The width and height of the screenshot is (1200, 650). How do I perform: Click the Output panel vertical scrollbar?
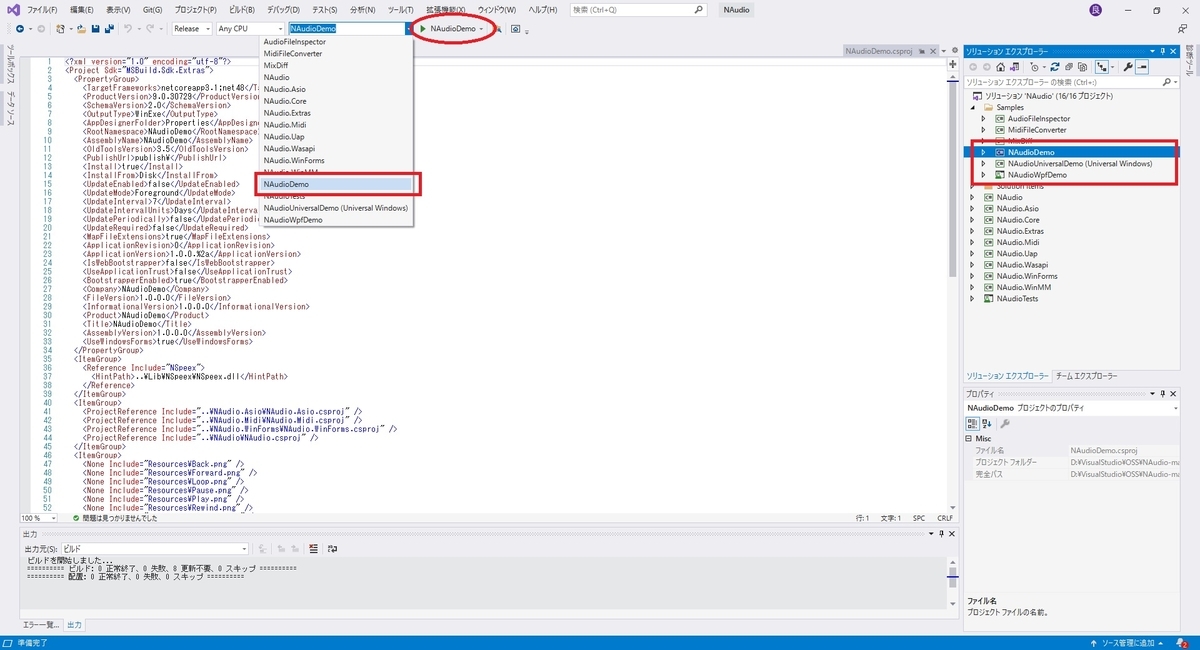(x=953, y=583)
